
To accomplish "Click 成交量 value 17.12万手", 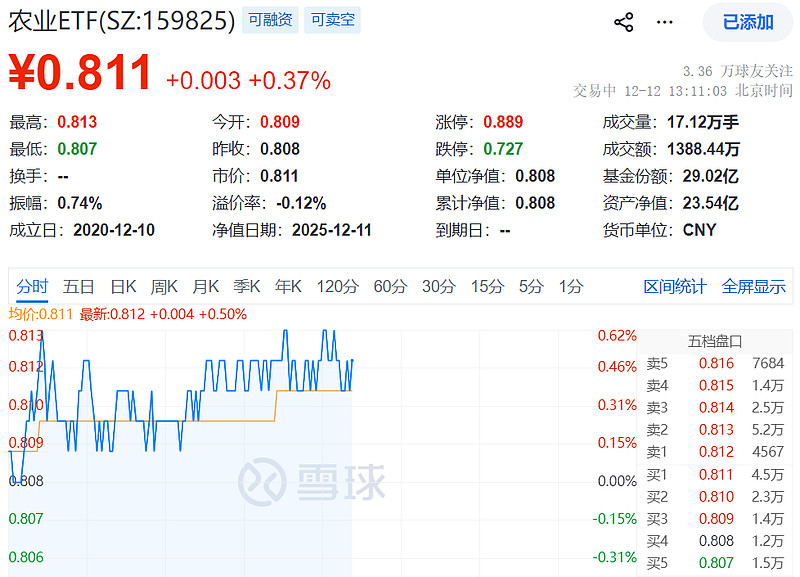I will pyautogui.click(x=703, y=122).
